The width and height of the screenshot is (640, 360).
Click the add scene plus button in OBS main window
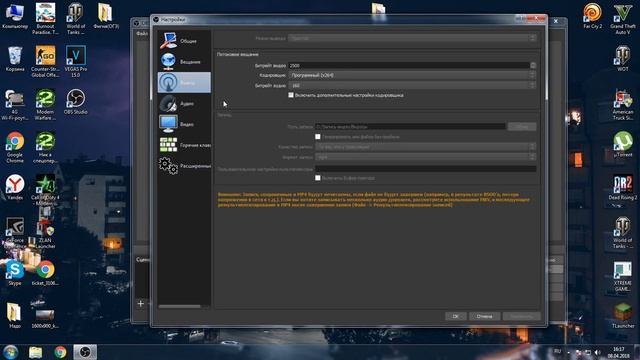click(140, 303)
